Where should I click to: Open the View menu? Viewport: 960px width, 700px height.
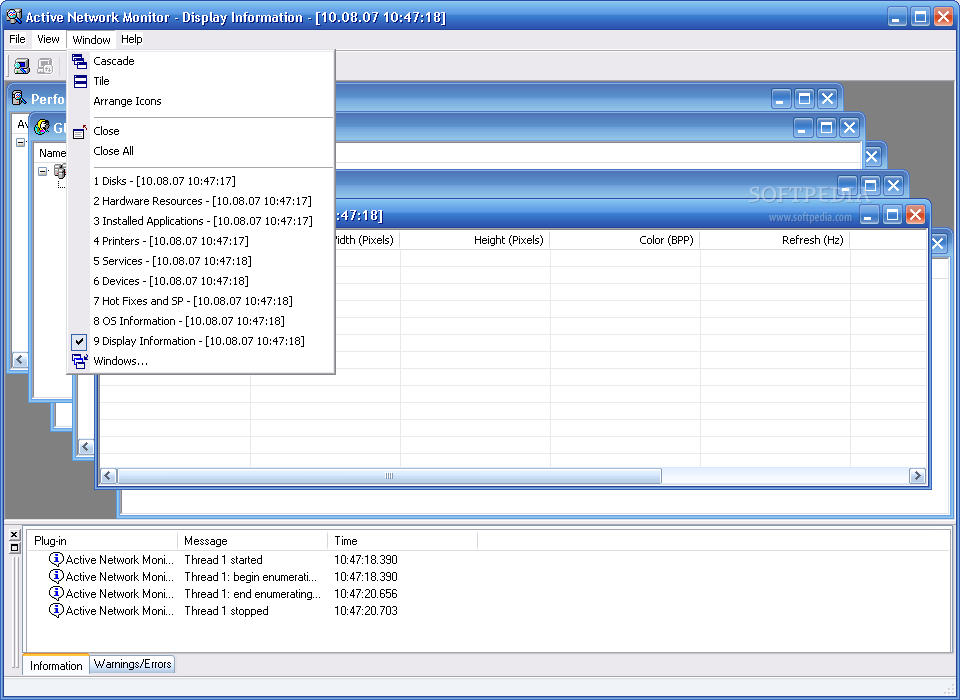pos(48,39)
